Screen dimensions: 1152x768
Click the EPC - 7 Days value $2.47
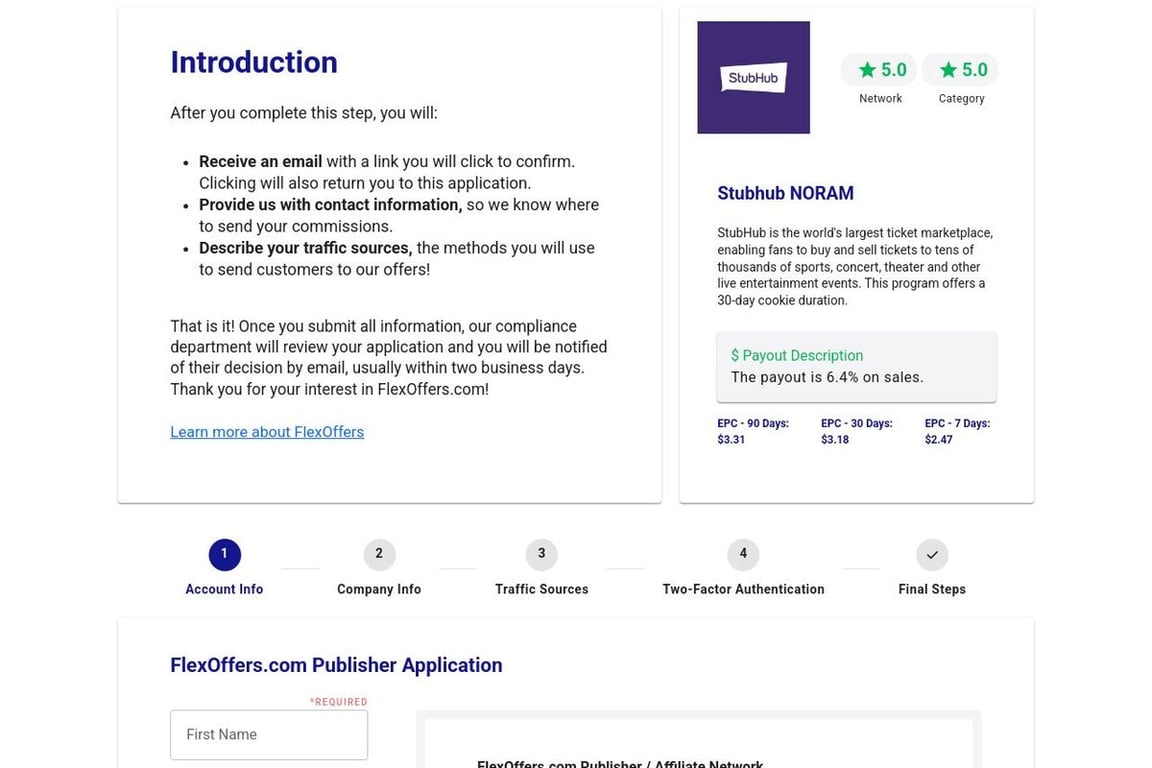[938, 439]
